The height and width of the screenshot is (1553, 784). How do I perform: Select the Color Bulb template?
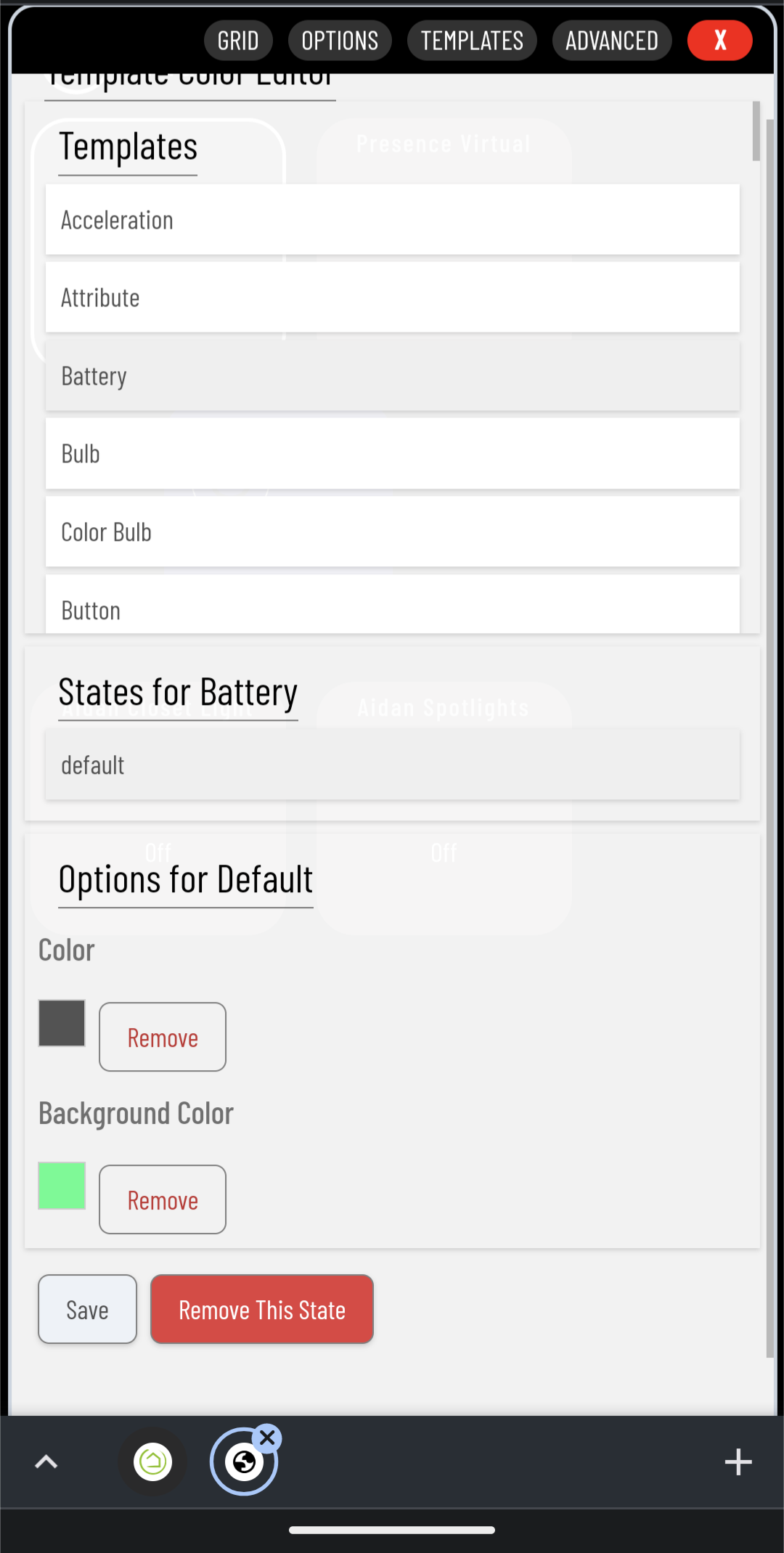(392, 532)
